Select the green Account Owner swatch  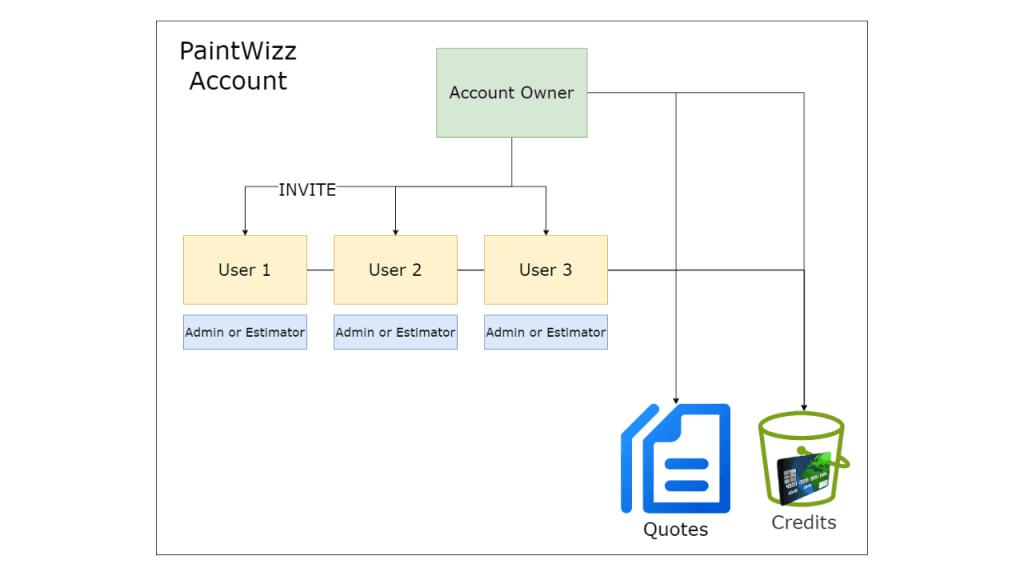(511, 92)
